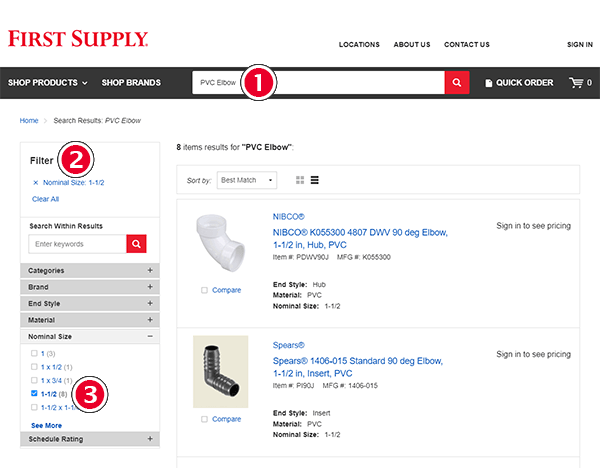Click the First Supply logo
Screen dimensions: 600x468
78,39
